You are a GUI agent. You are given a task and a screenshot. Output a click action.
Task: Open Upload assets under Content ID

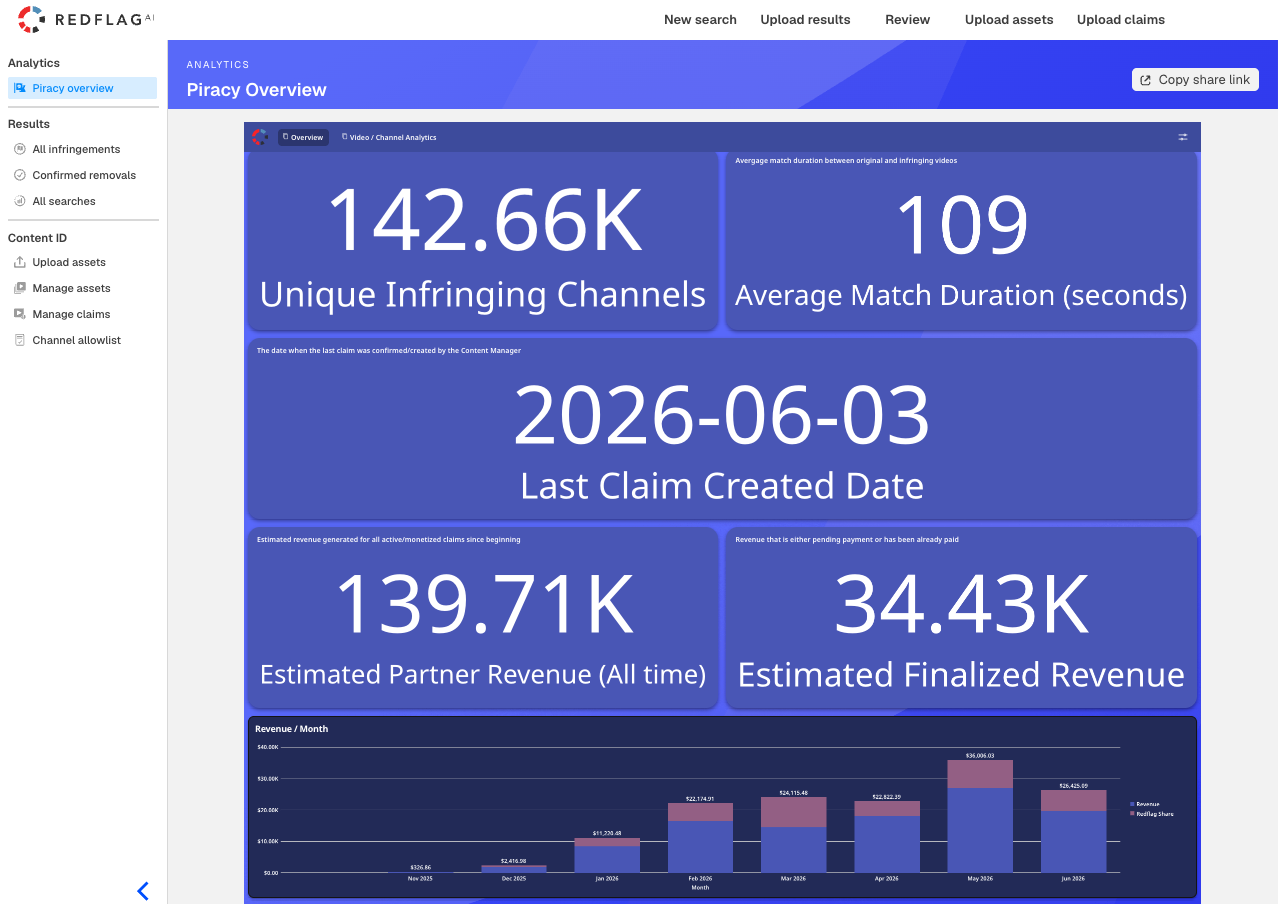69,262
